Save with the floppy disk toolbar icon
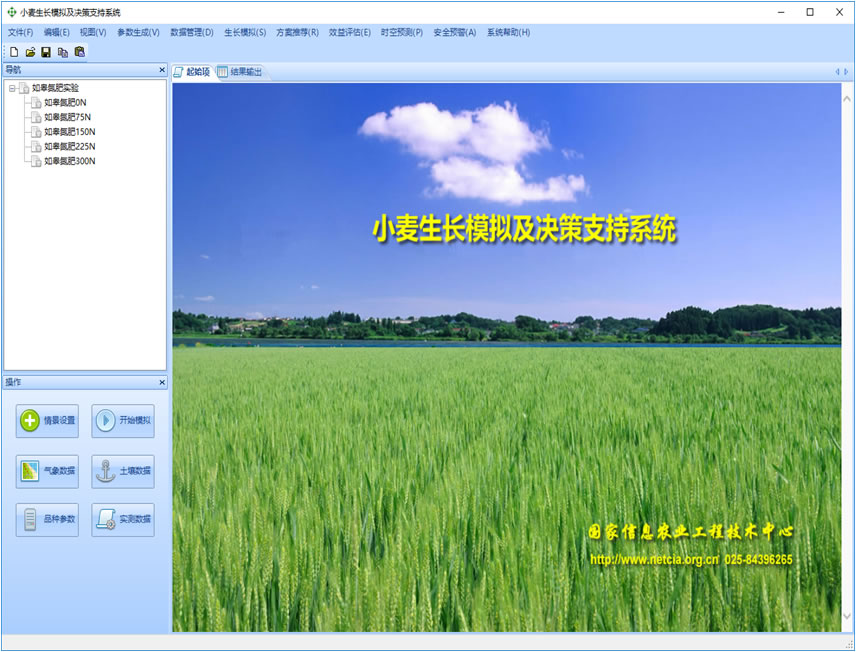 (x=45, y=51)
